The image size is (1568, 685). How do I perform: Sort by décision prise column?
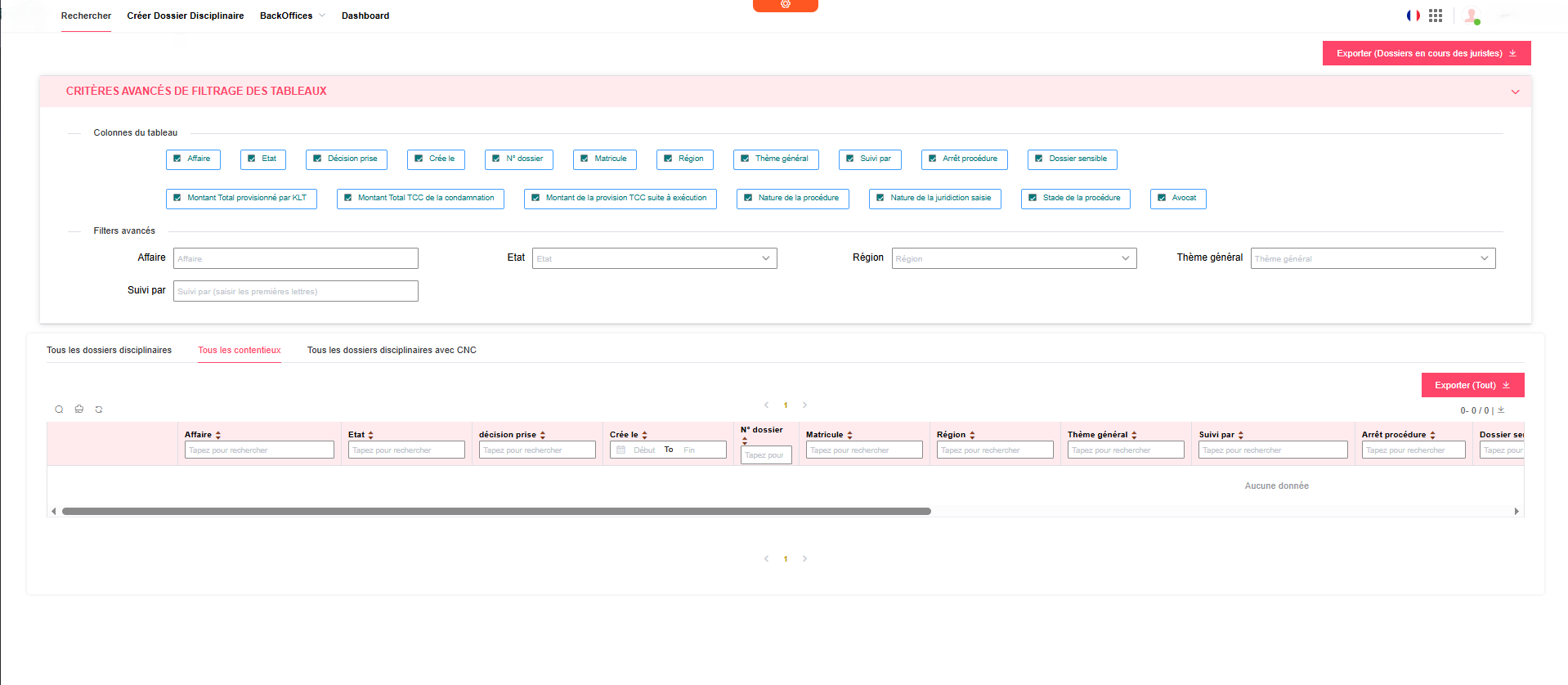click(x=543, y=435)
